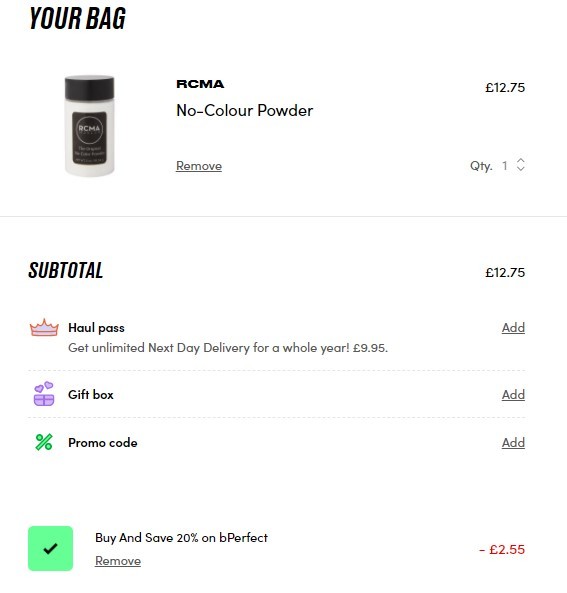This screenshot has height=593, width=567.
Task: Click the green percent Promo code icon
Action: pyautogui.click(x=44, y=442)
